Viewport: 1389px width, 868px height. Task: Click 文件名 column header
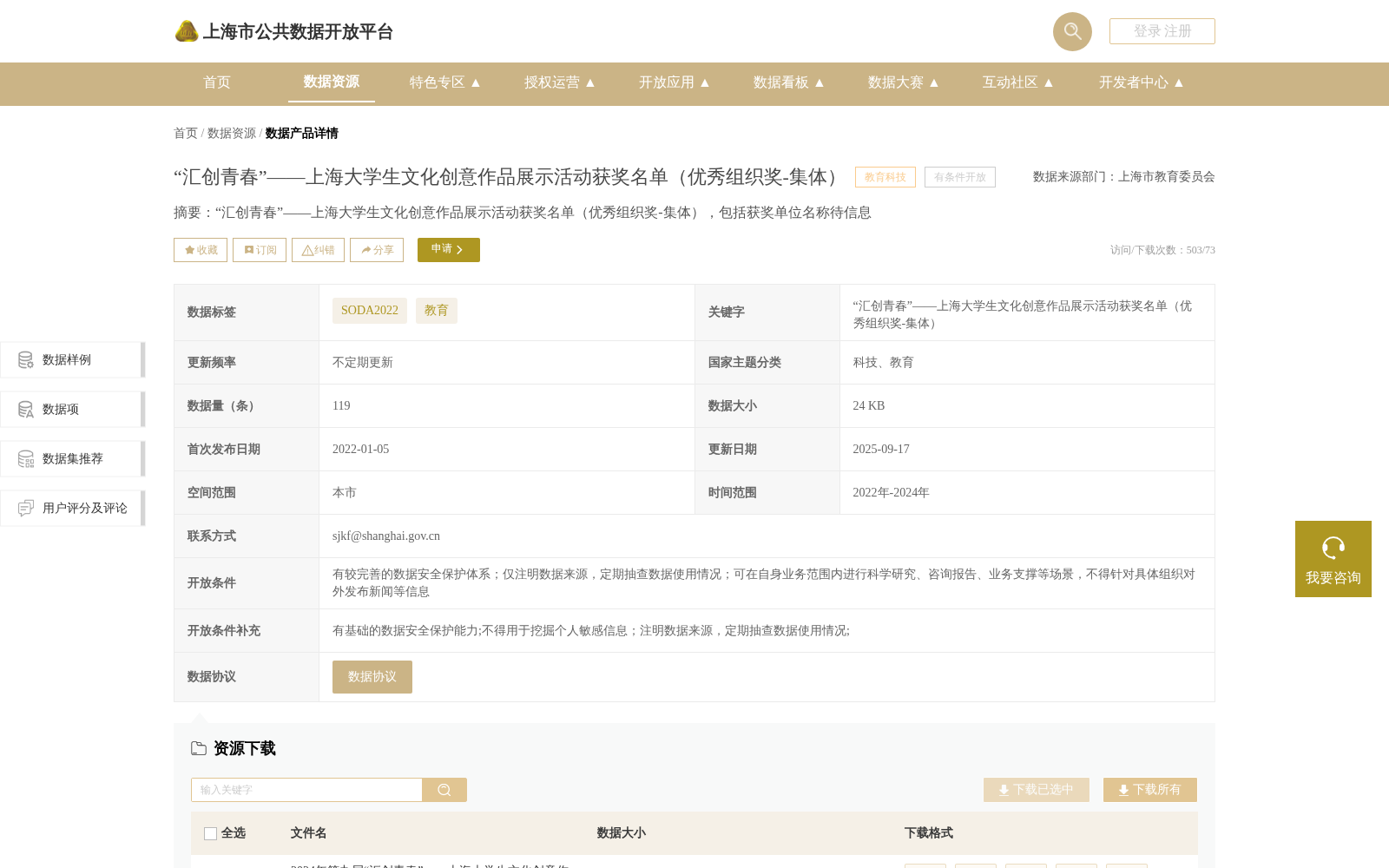pos(309,833)
